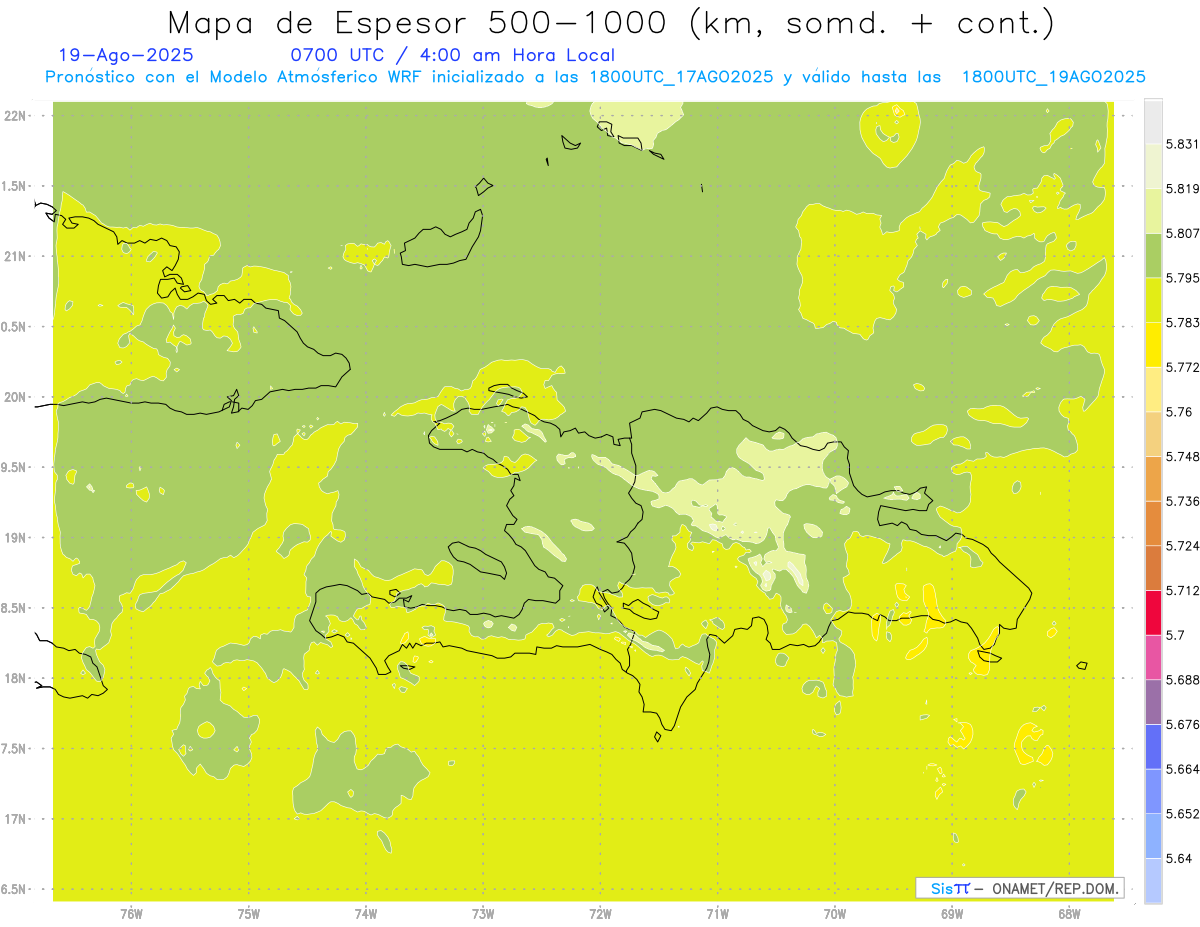Click the colorbar value 5.688
This screenshot has height=927, width=1200.
tap(1182, 680)
